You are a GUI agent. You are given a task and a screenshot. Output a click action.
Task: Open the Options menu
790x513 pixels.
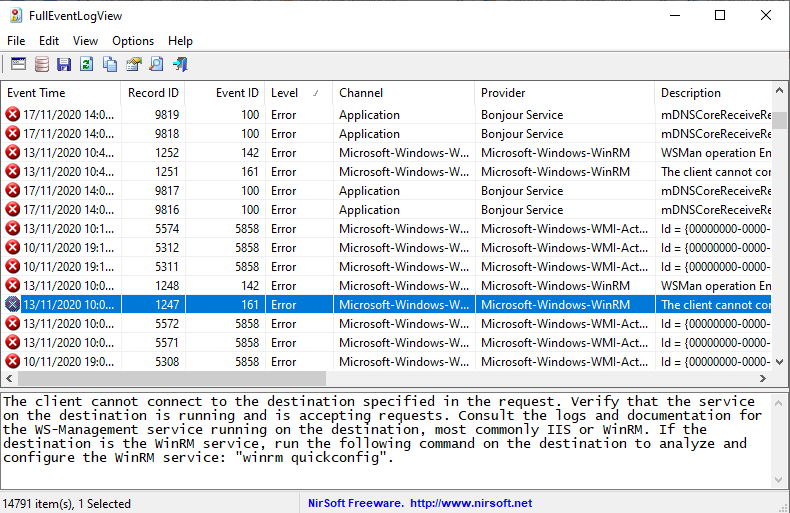click(x=133, y=41)
